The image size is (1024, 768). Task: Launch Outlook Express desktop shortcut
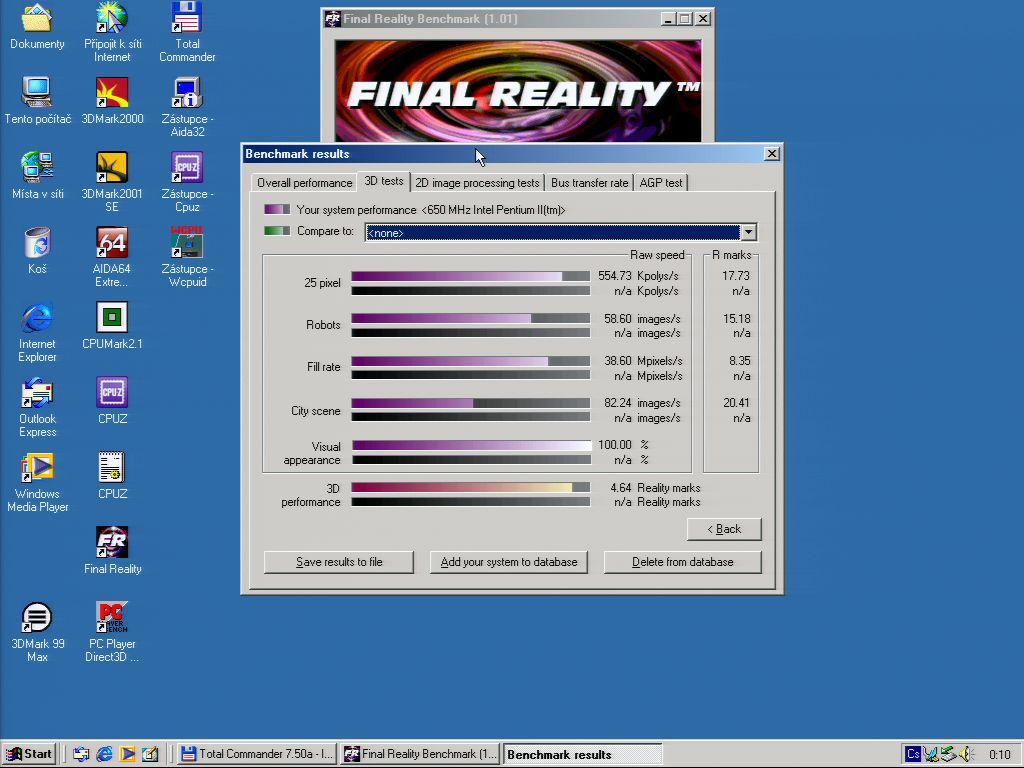click(37, 407)
